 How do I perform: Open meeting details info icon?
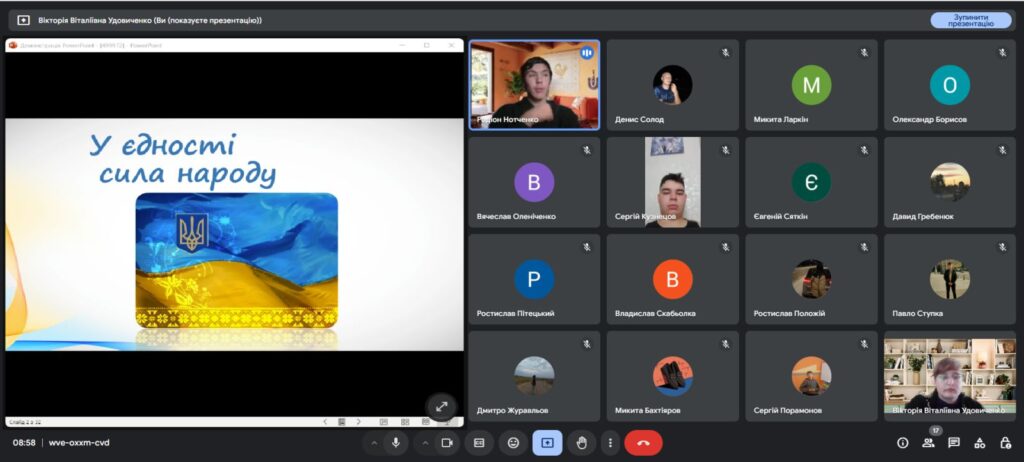click(902, 442)
